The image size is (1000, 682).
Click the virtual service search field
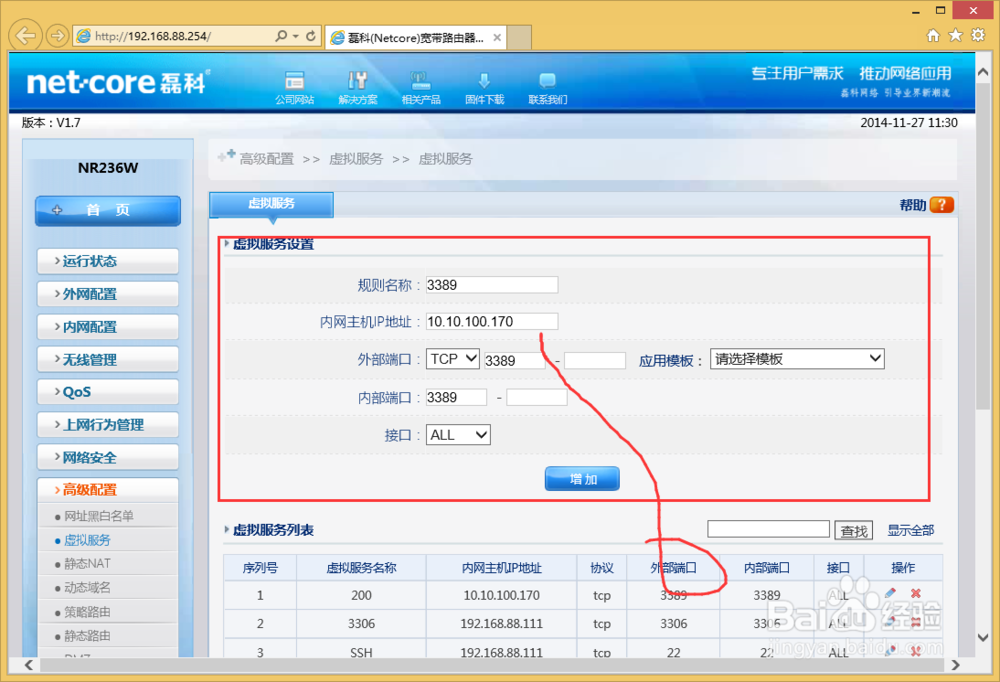tap(768, 529)
